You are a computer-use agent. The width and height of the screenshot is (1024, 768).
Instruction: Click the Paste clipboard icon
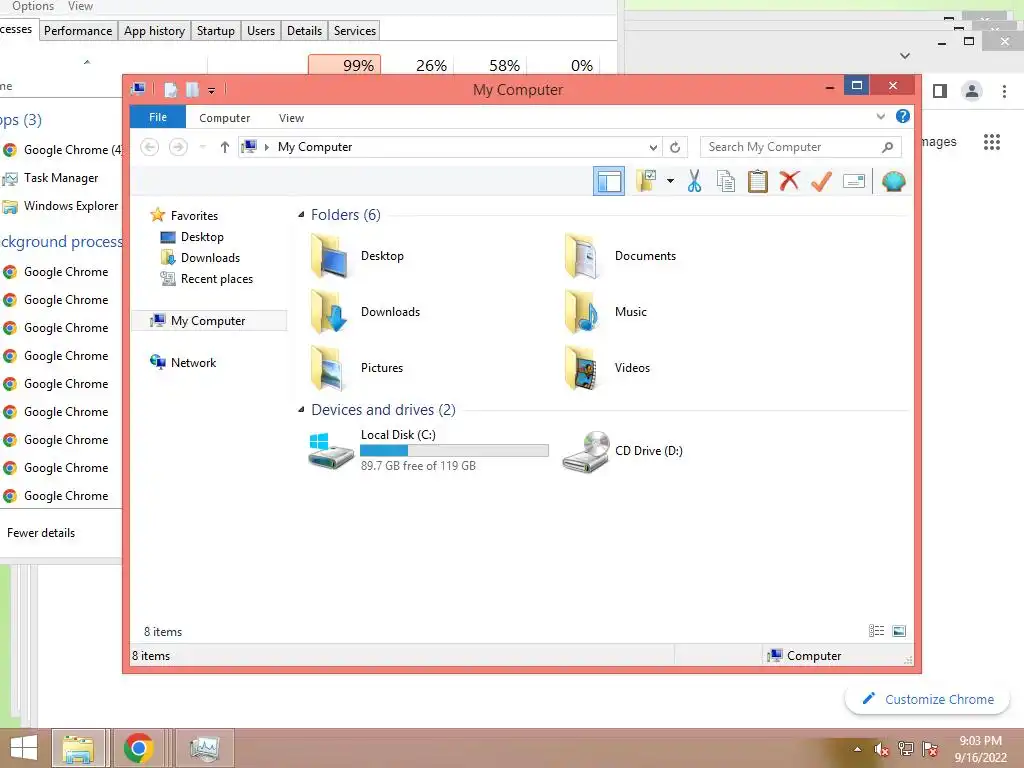coord(758,181)
